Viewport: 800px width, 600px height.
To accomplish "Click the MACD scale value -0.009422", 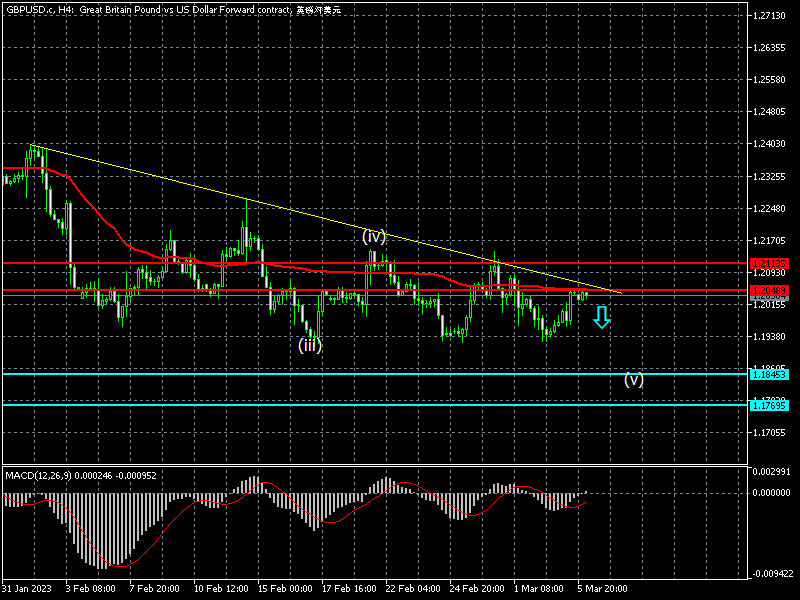I will 773,574.
